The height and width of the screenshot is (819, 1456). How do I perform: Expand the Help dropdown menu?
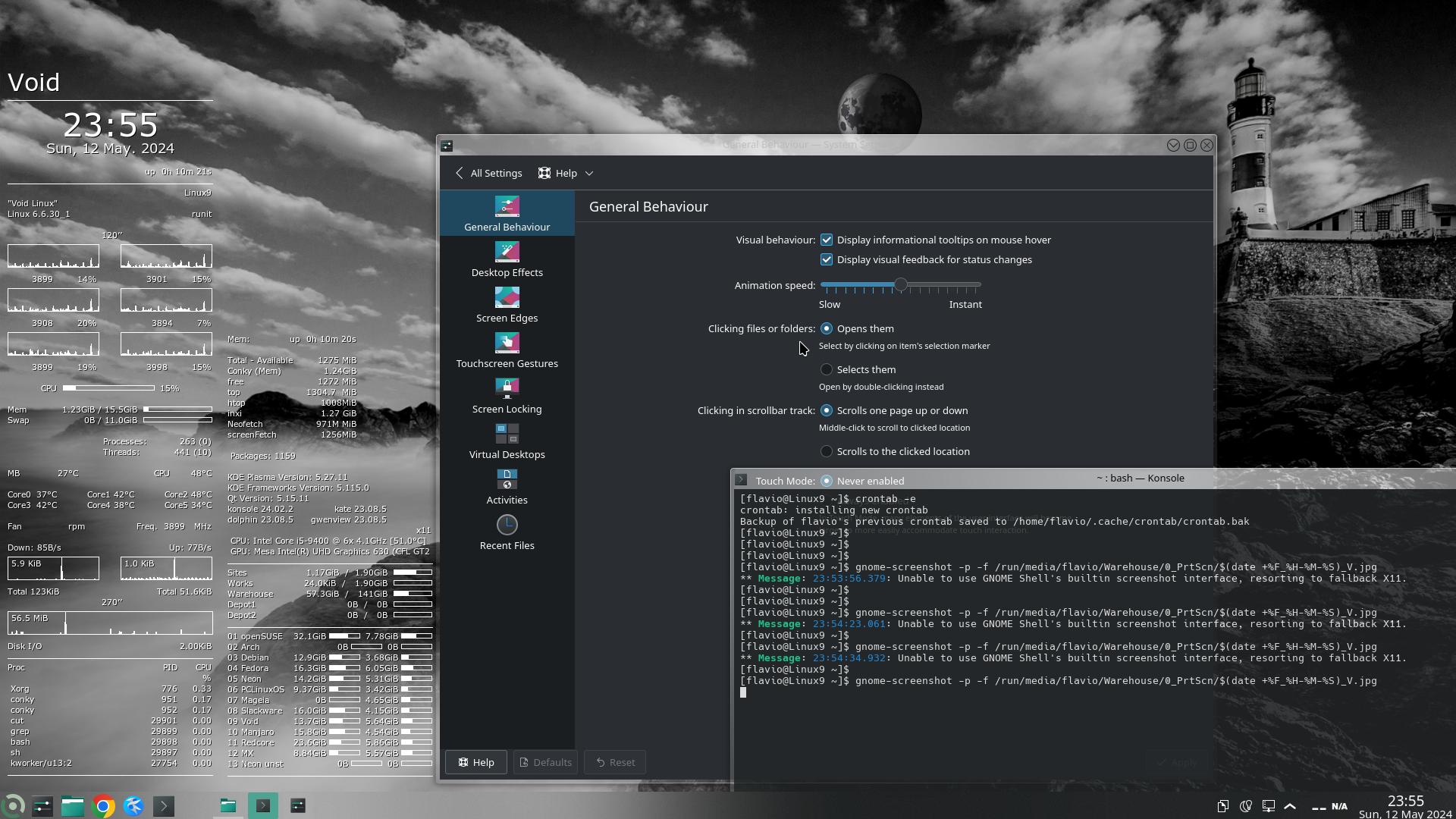(566, 173)
